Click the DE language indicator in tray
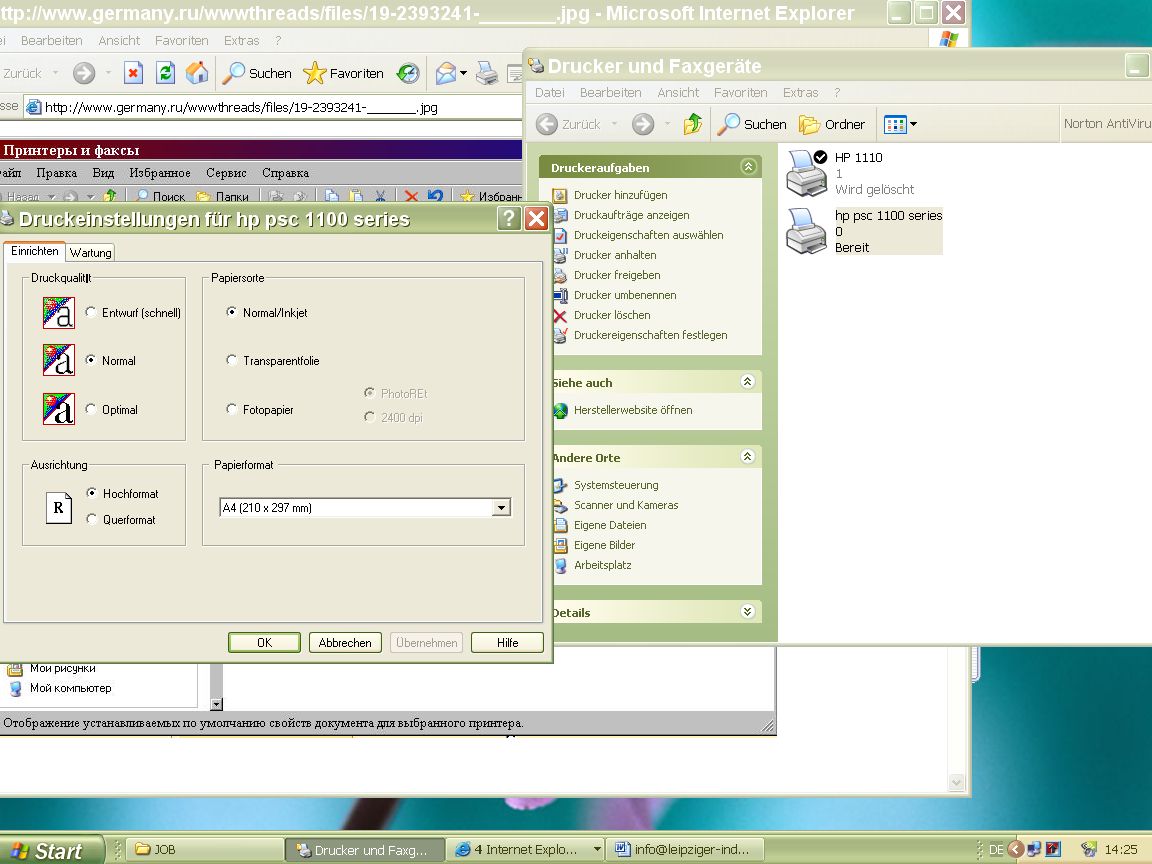The width and height of the screenshot is (1152, 864). tap(996, 850)
